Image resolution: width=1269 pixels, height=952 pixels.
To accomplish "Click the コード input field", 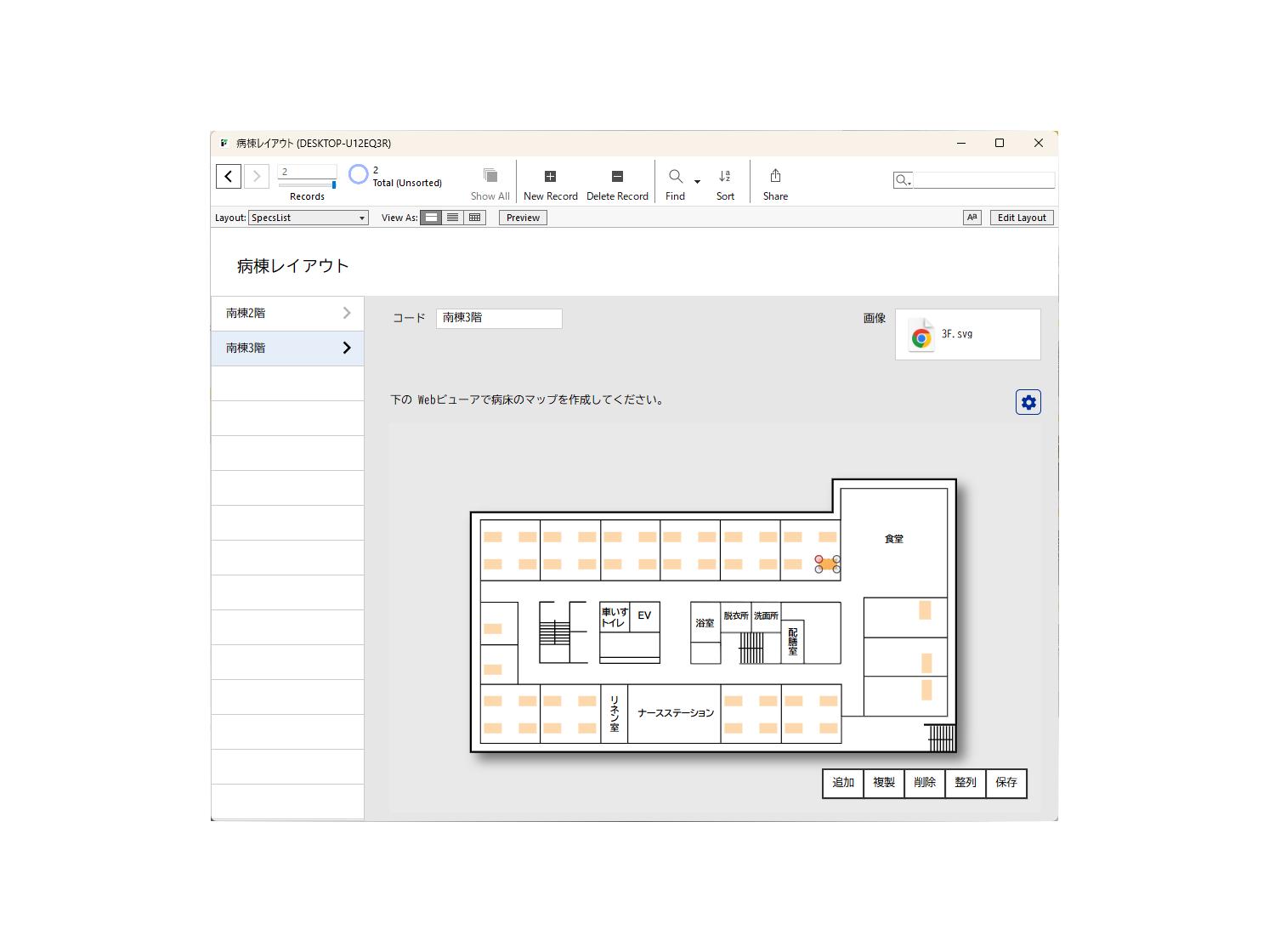I will pos(499,318).
